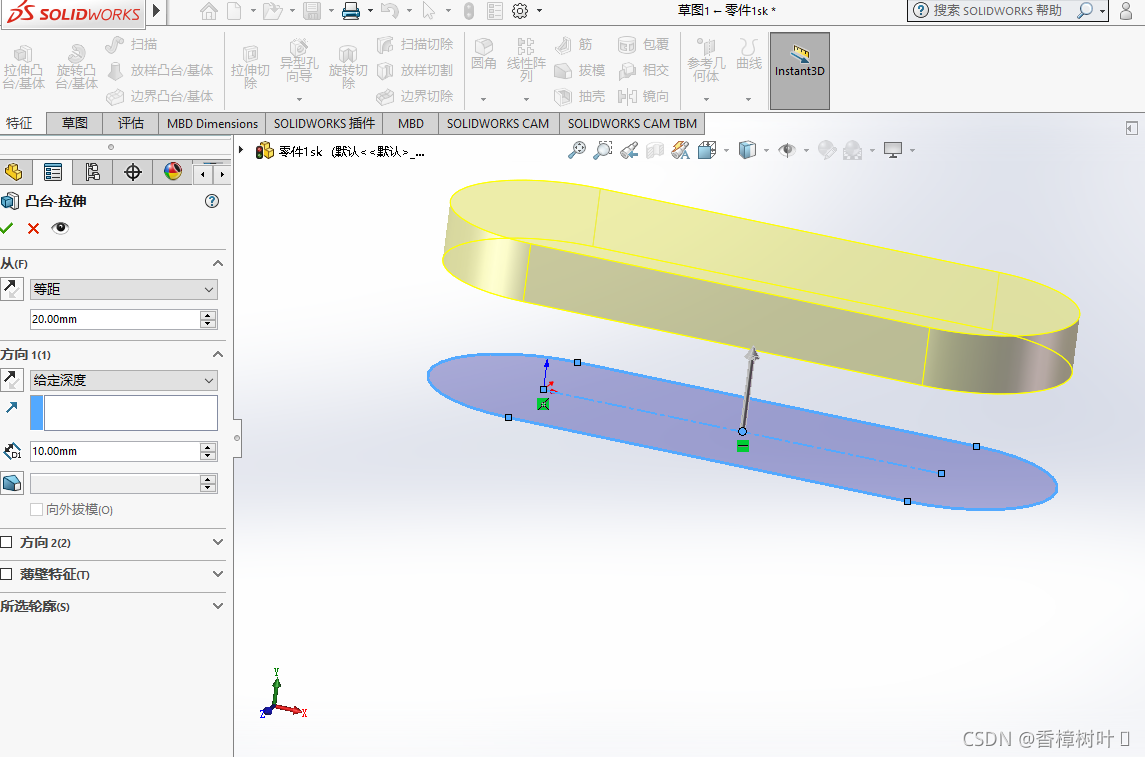Click the Zoom to Area magnifier icon

602,150
